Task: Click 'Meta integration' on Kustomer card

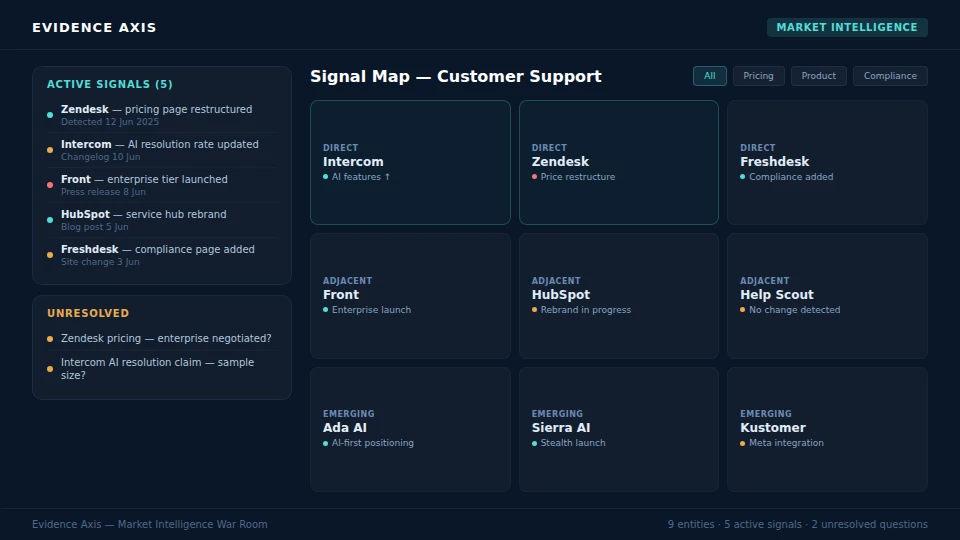Action: (x=782, y=443)
